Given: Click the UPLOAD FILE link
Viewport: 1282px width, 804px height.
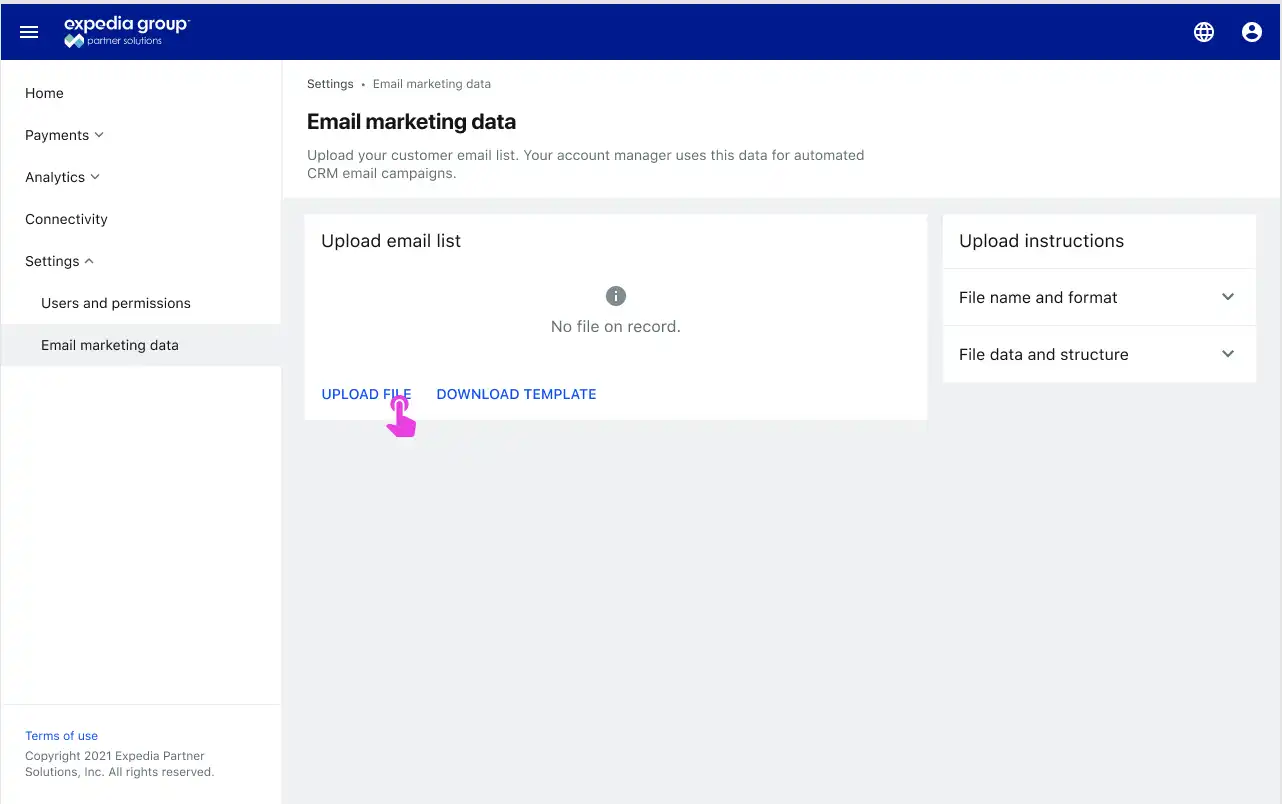Looking at the screenshot, I should 366,394.
